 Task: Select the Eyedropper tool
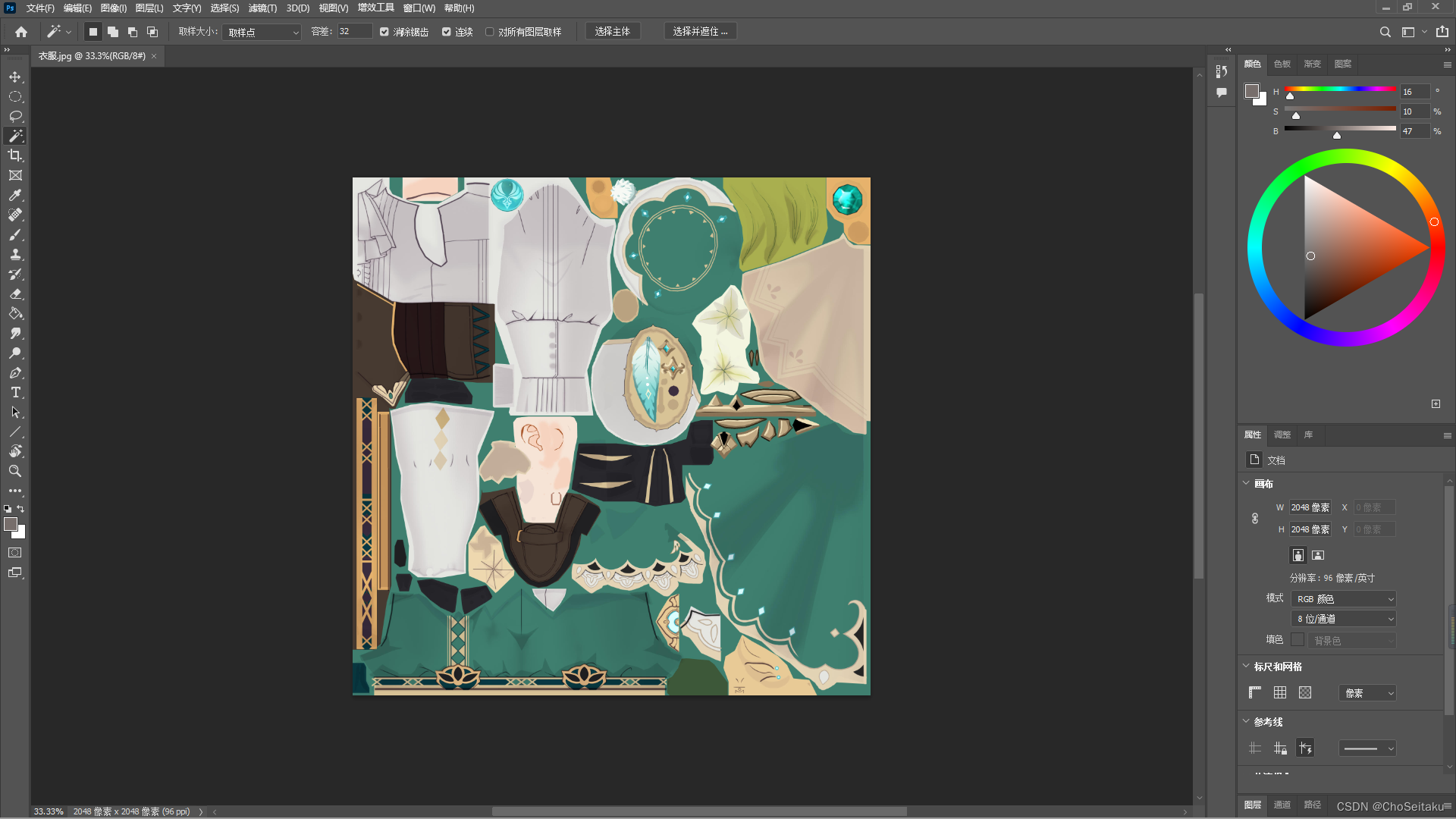(x=15, y=195)
